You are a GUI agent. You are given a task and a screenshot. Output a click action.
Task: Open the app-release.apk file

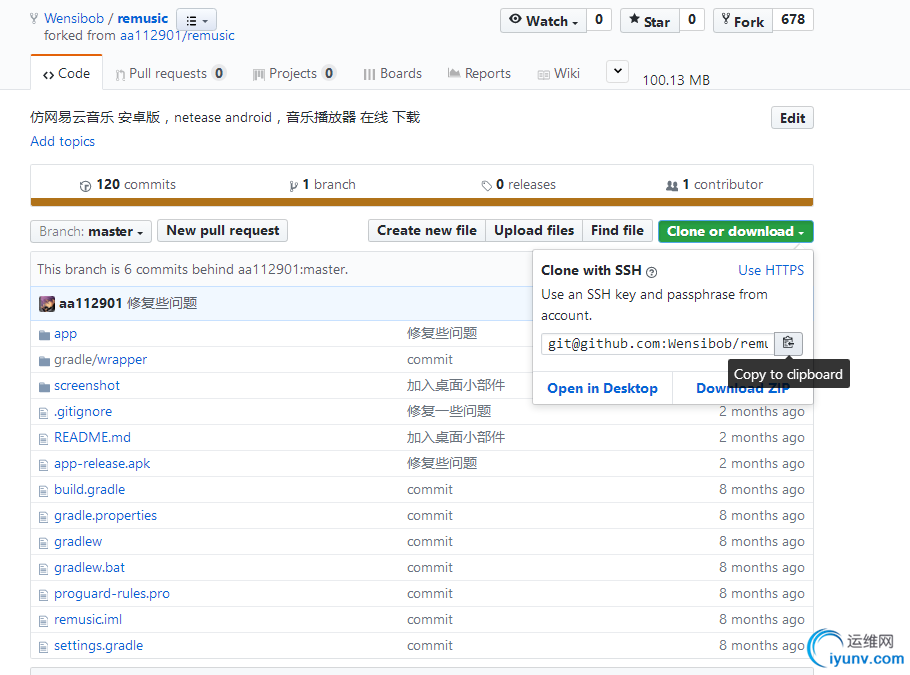[102, 464]
